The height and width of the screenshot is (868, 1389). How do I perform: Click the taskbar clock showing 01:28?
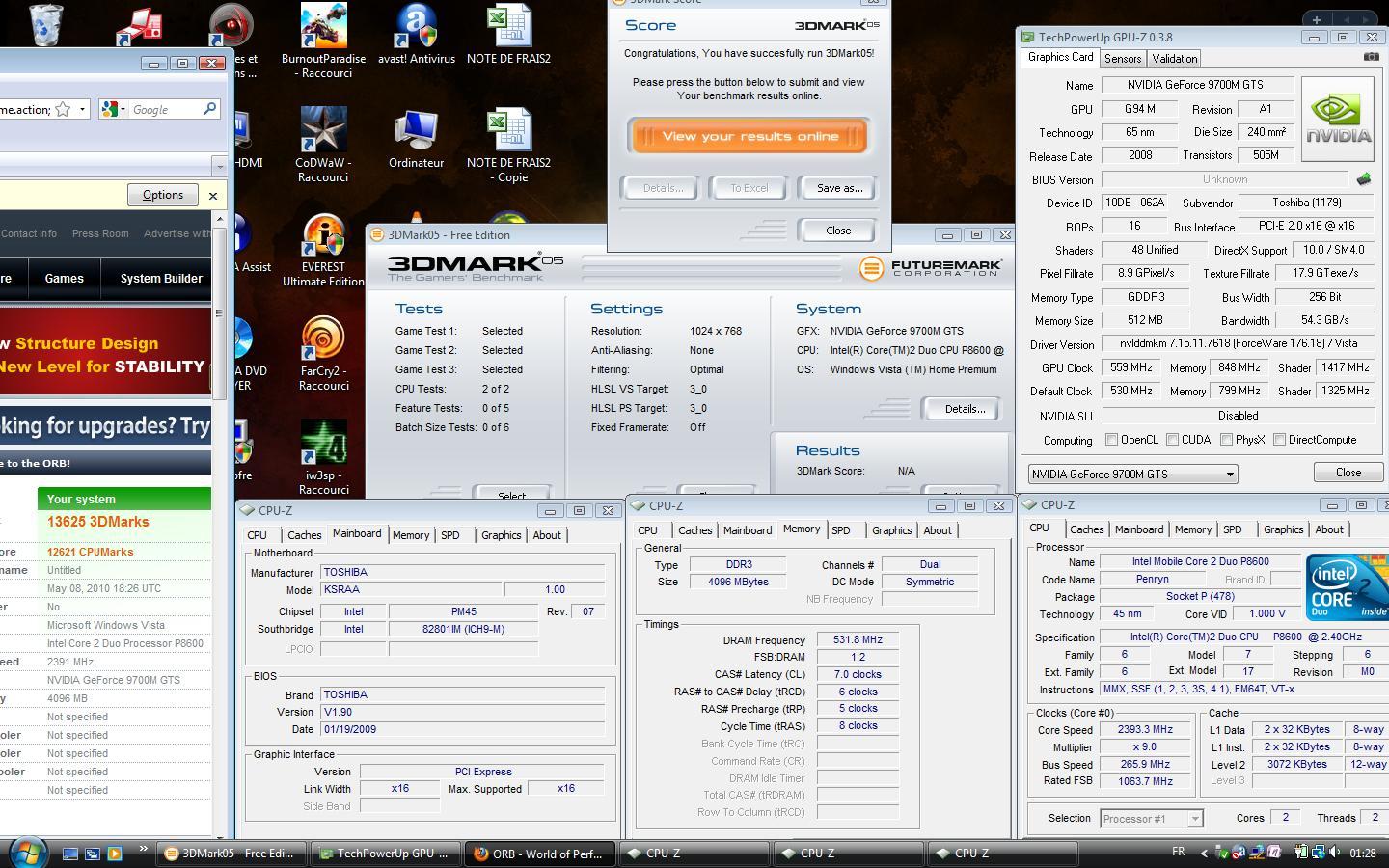coord(1363,853)
